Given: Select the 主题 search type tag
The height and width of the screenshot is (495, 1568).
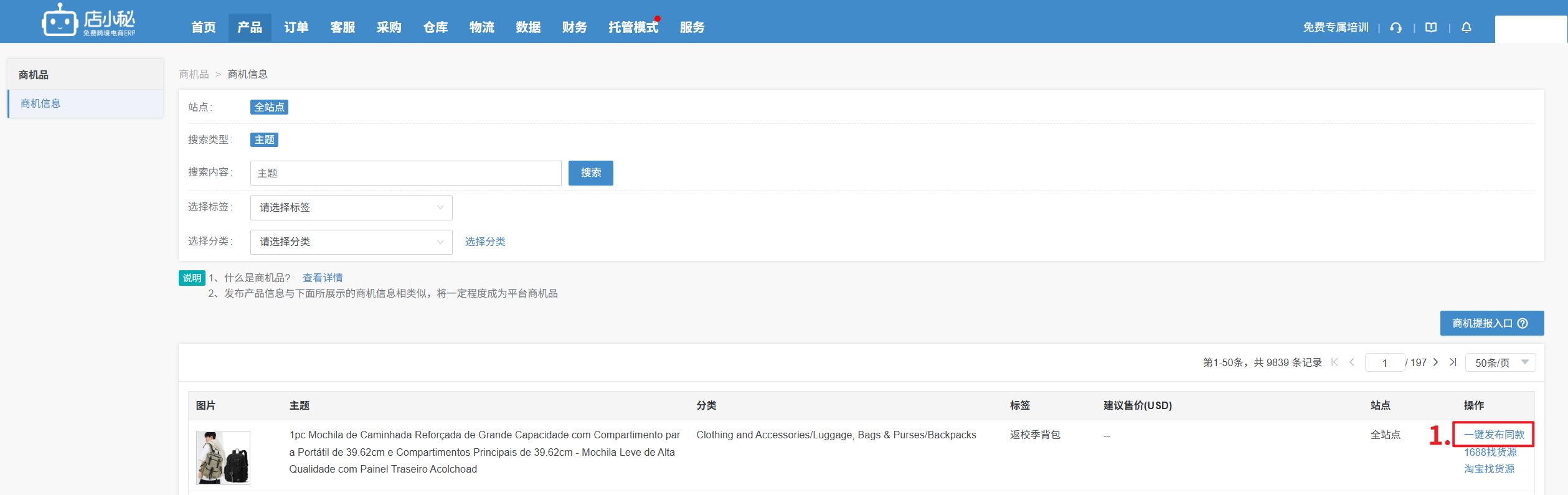Looking at the screenshot, I should [264, 139].
